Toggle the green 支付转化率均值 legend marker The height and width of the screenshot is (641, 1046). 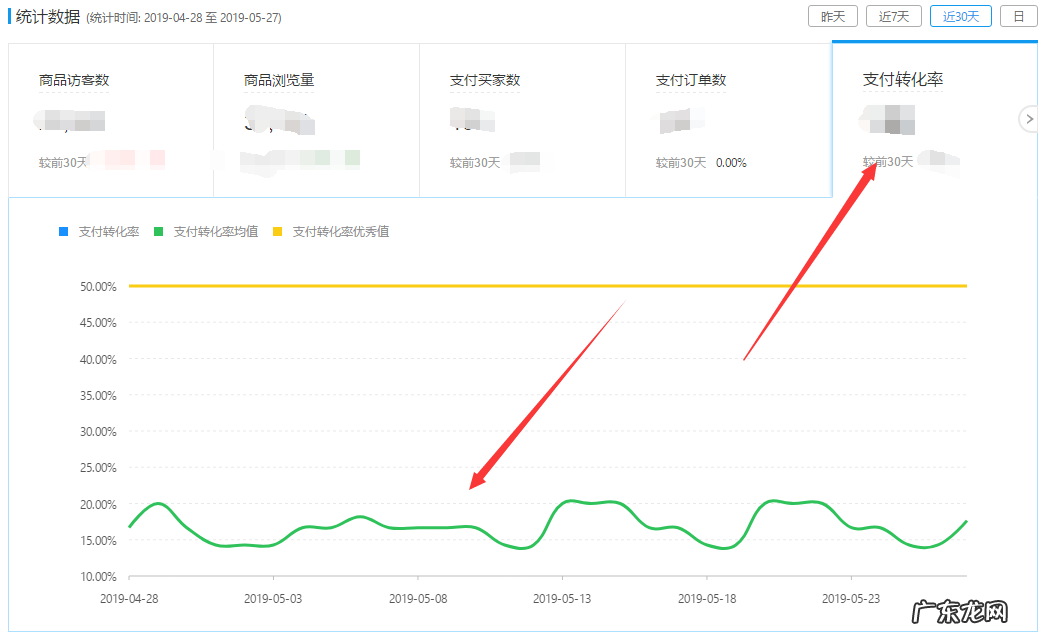pyautogui.click(x=160, y=230)
